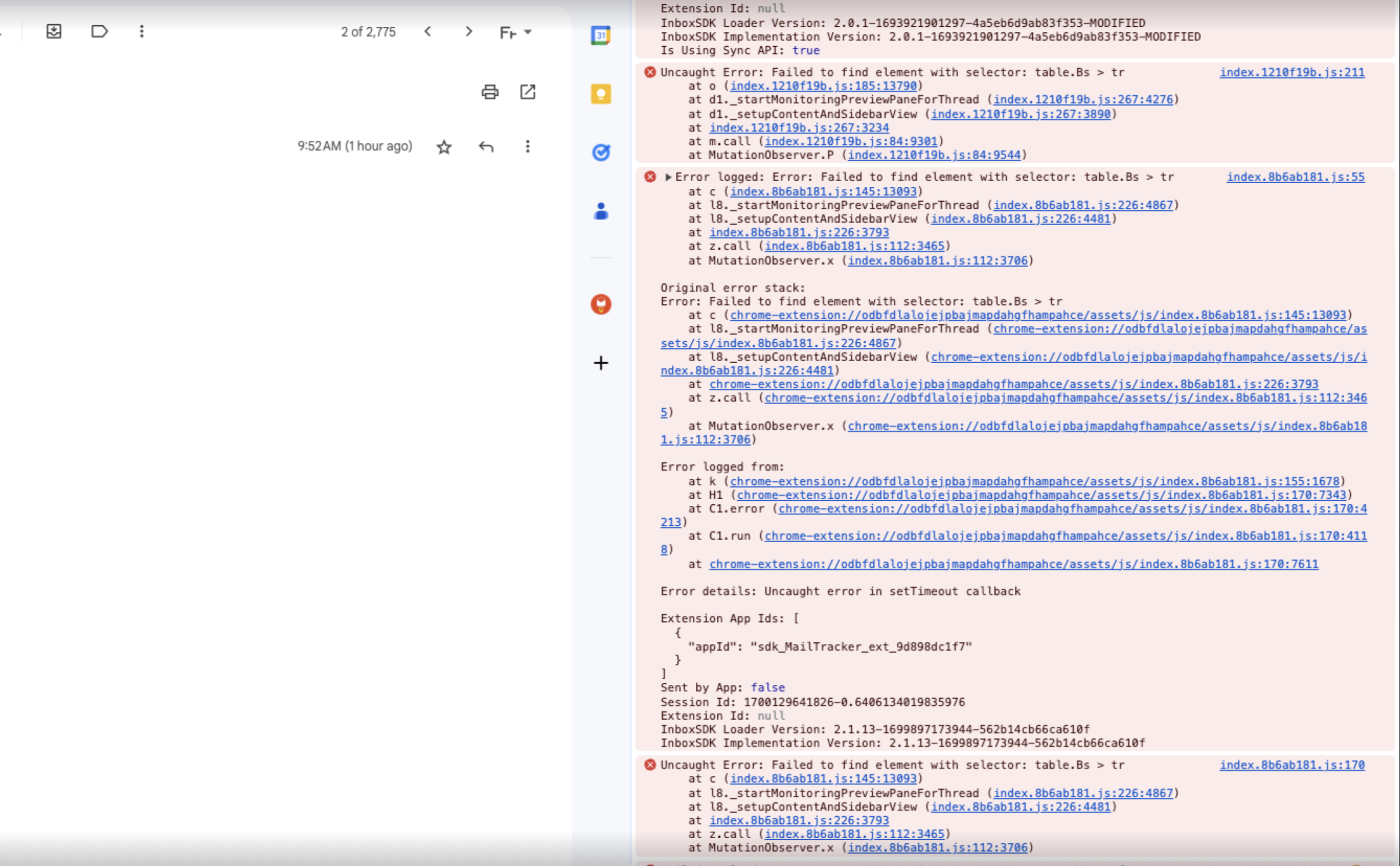This screenshot has height=866, width=1400.
Task: Open Contacts in the side panel
Action: 600,212
